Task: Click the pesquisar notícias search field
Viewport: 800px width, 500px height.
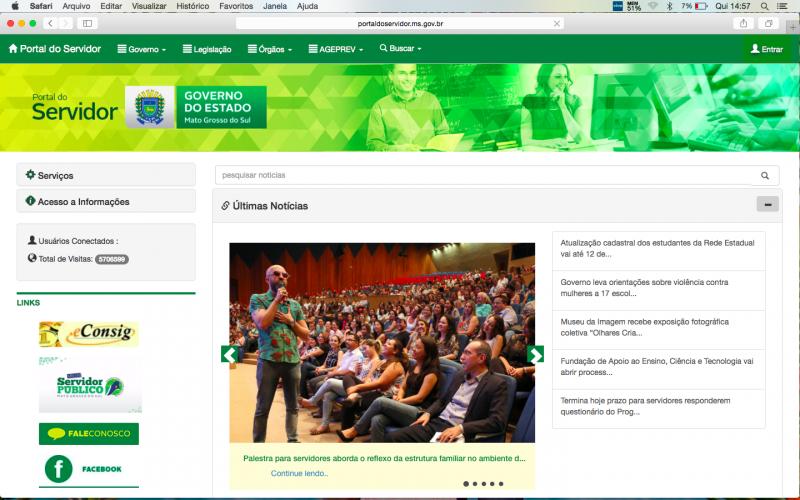Action: click(483, 175)
